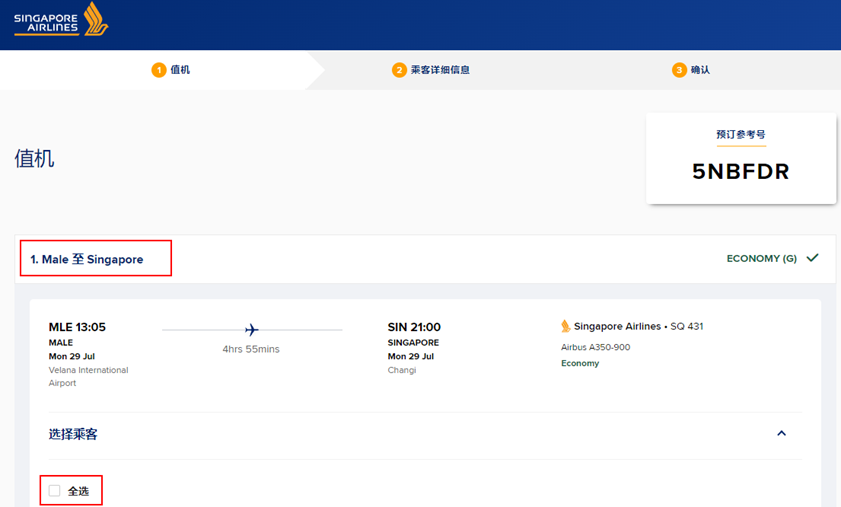Click the 1. Male 至 Singapore flight header
Viewport: 841px width, 507px height.
(87, 259)
